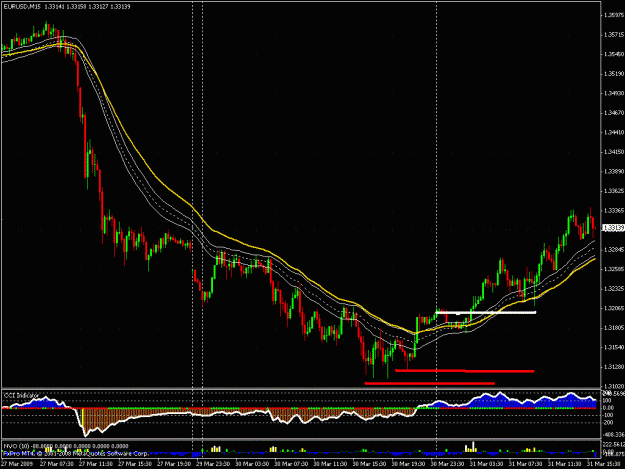Click the CCI scale value -200

(x=608, y=423)
